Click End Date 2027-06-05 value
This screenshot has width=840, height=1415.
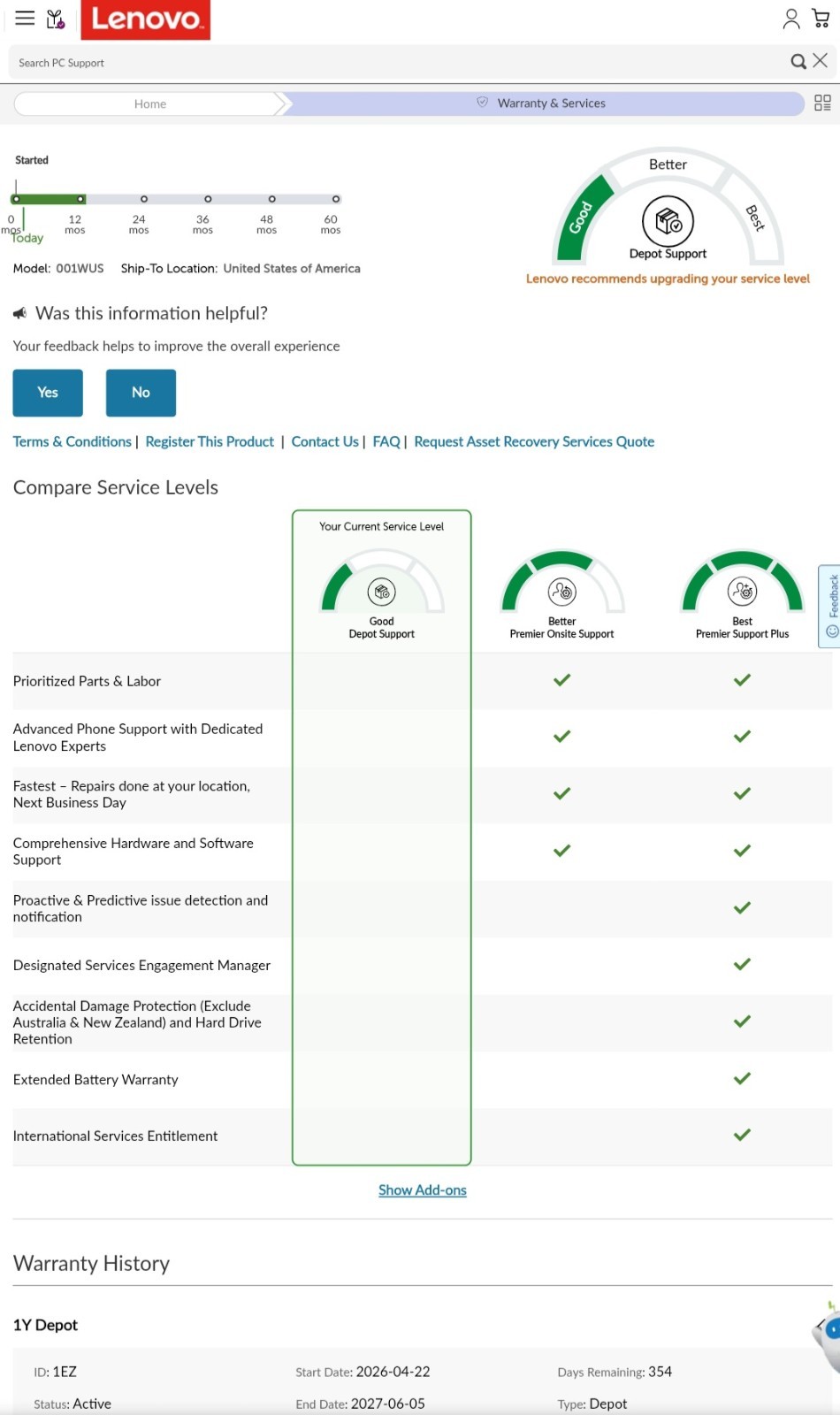tap(387, 1404)
